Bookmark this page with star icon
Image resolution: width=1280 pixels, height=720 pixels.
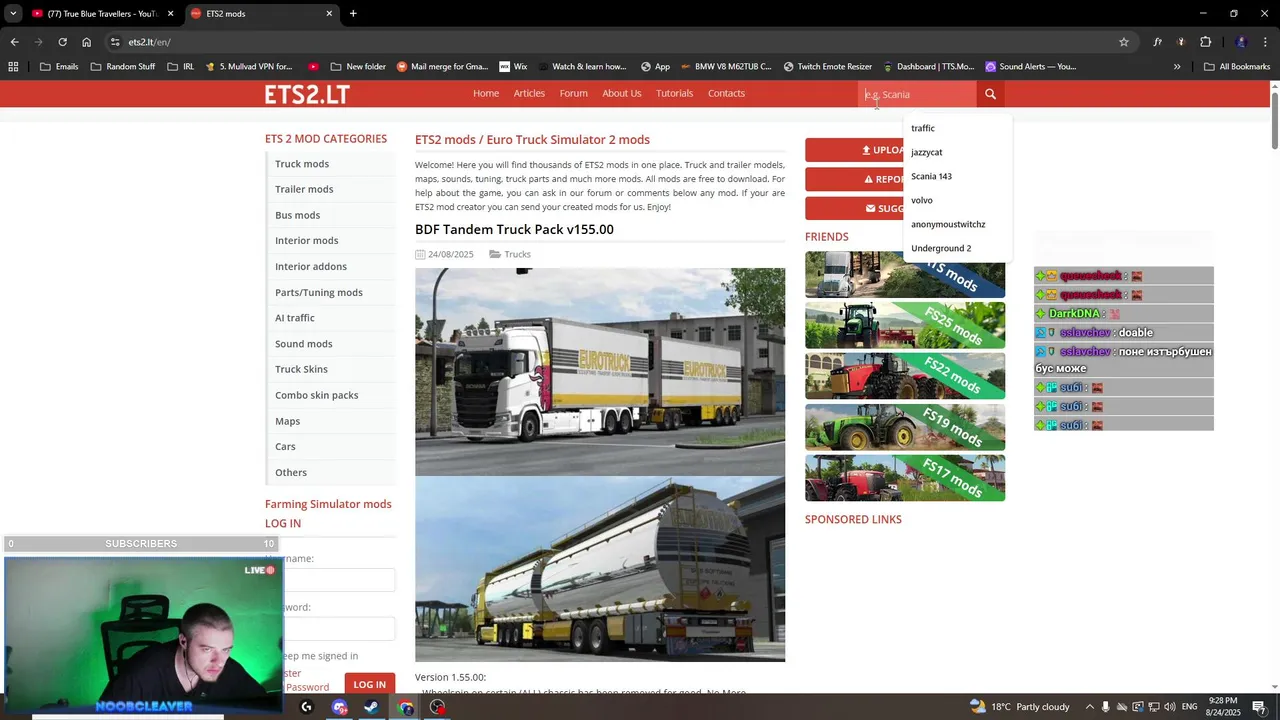click(x=1124, y=42)
